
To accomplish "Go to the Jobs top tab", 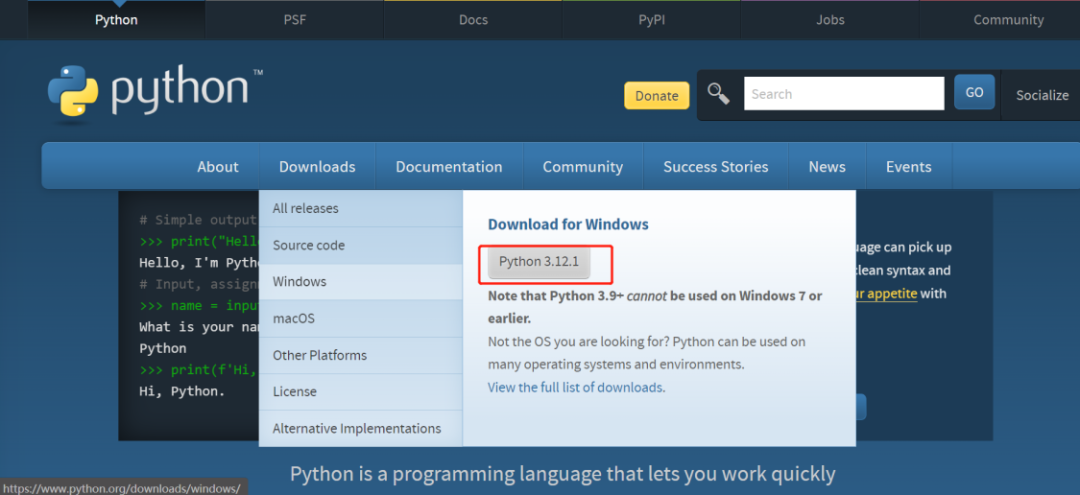I will point(829,19).
